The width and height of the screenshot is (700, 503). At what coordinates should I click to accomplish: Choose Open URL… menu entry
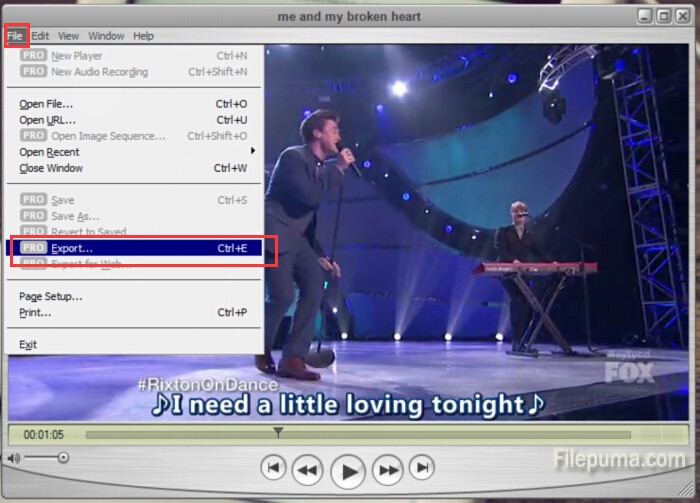pyautogui.click(x=46, y=120)
